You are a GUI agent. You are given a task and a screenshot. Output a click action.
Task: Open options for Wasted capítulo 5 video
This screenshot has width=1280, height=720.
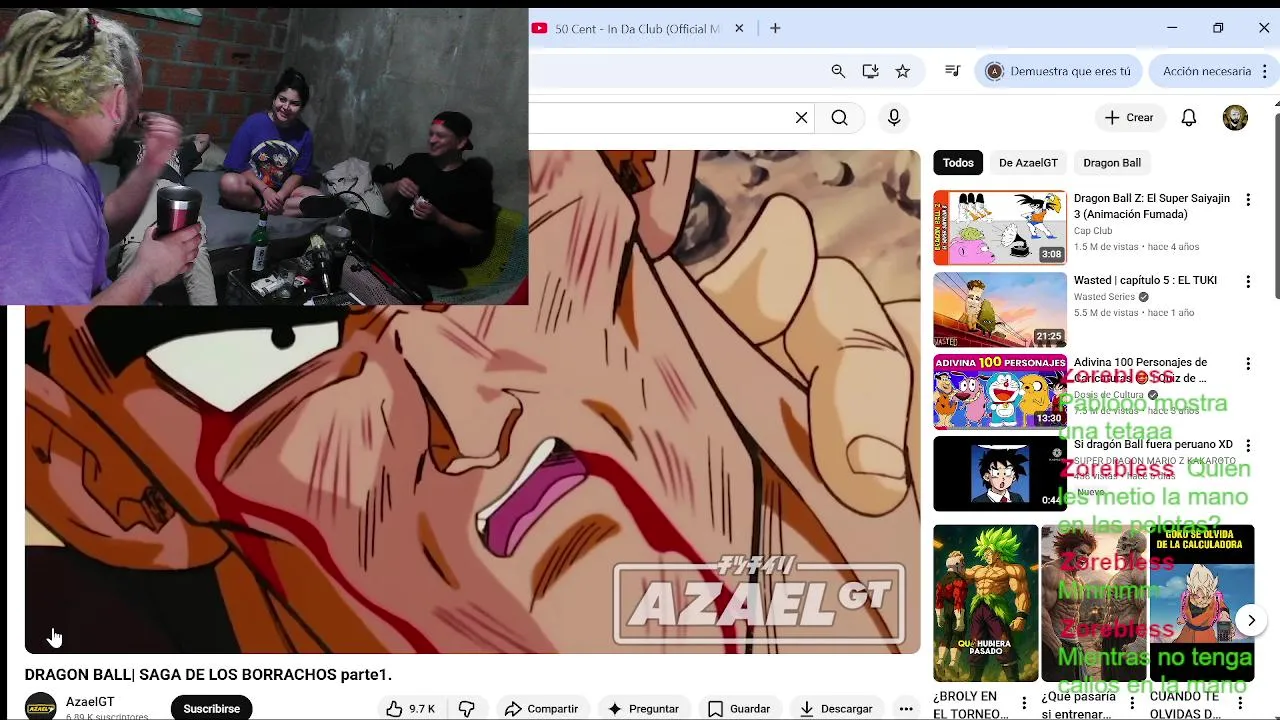[x=1248, y=282]
